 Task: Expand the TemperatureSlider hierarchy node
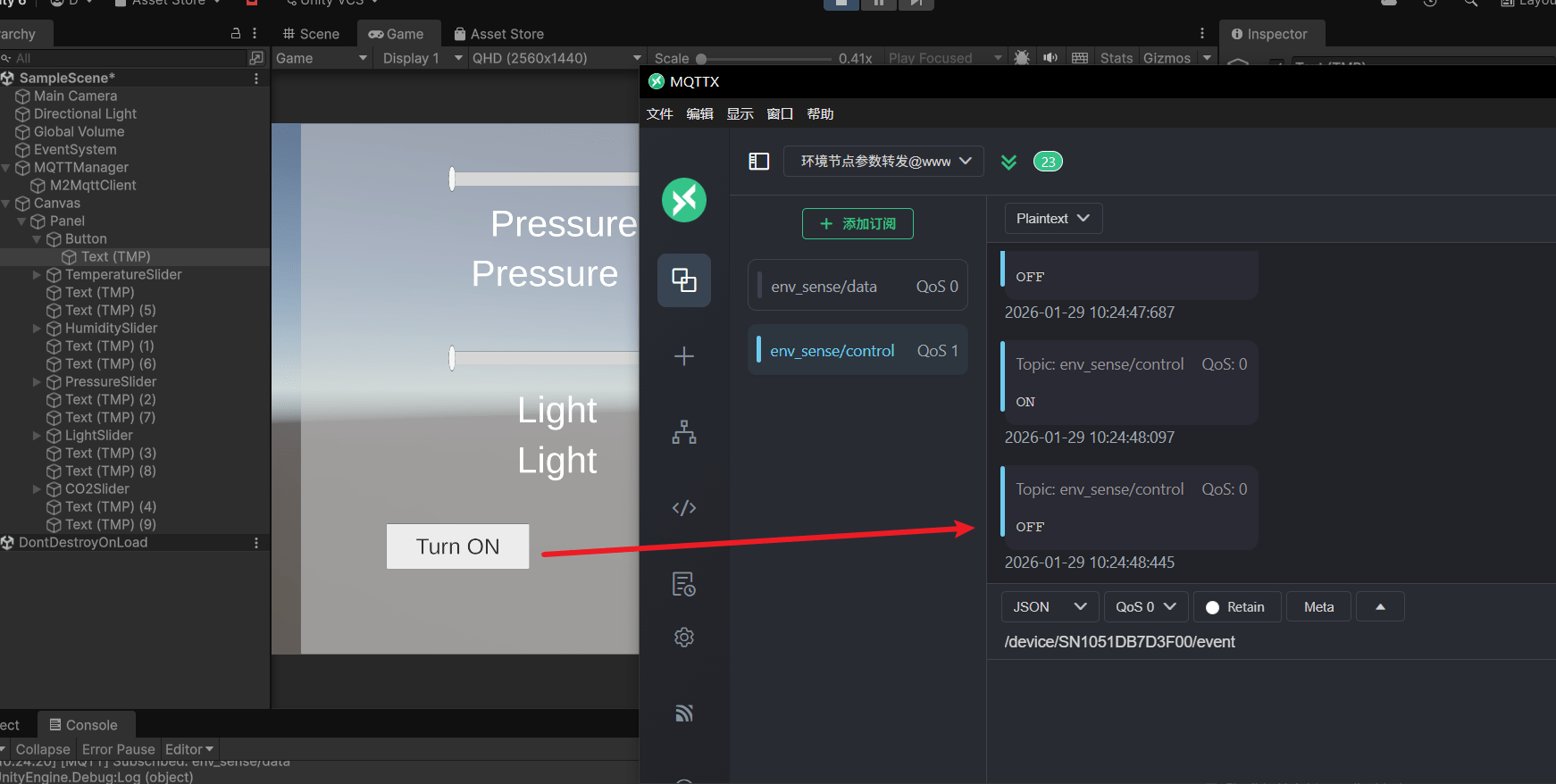point(37,275)
